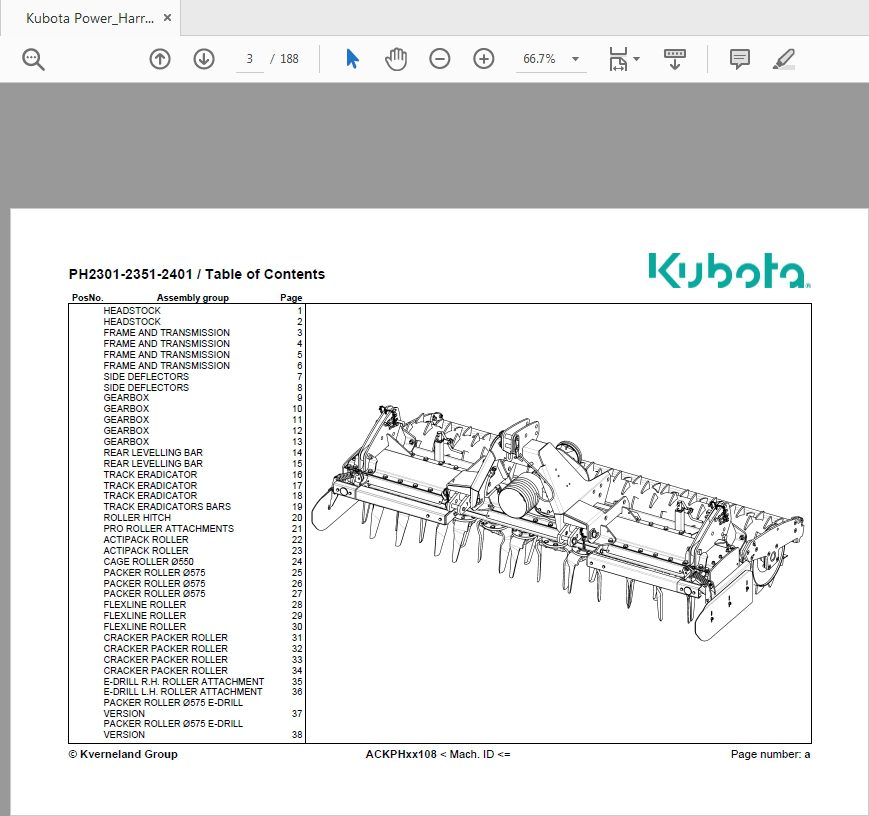
Task: Open the GEARBOX assembly group entry
Action: click(126, 398)
